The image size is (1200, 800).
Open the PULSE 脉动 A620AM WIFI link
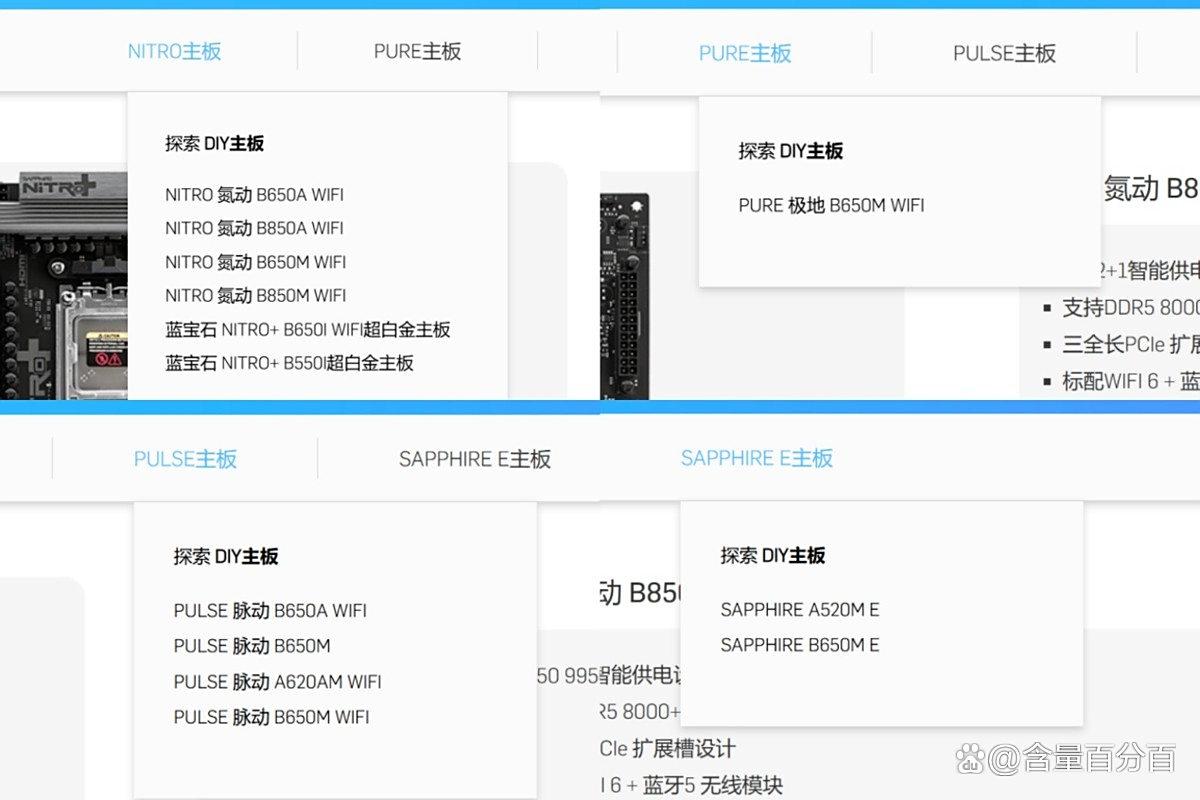coord(277,682)
